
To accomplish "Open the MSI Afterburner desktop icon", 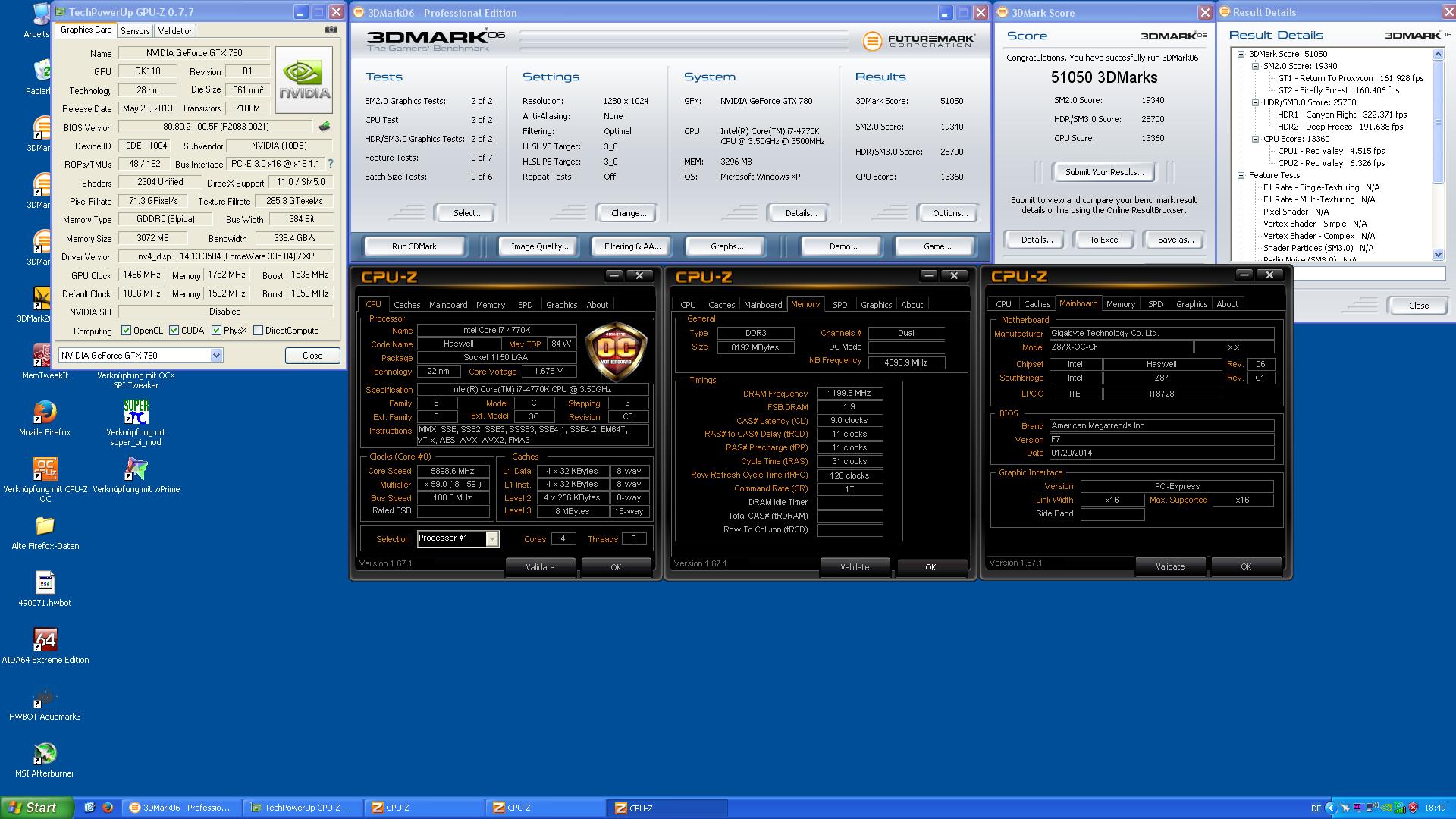I will 45,753.
